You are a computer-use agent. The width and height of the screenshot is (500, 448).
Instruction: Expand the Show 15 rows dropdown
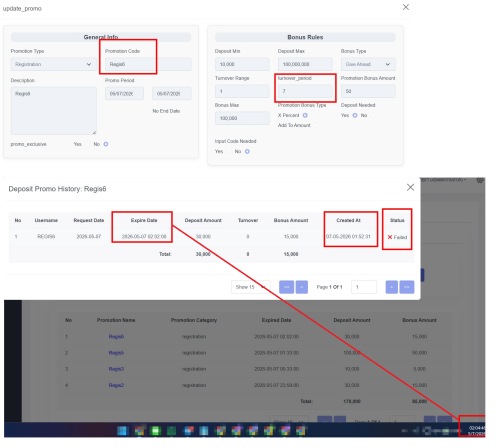pos(251,287)
